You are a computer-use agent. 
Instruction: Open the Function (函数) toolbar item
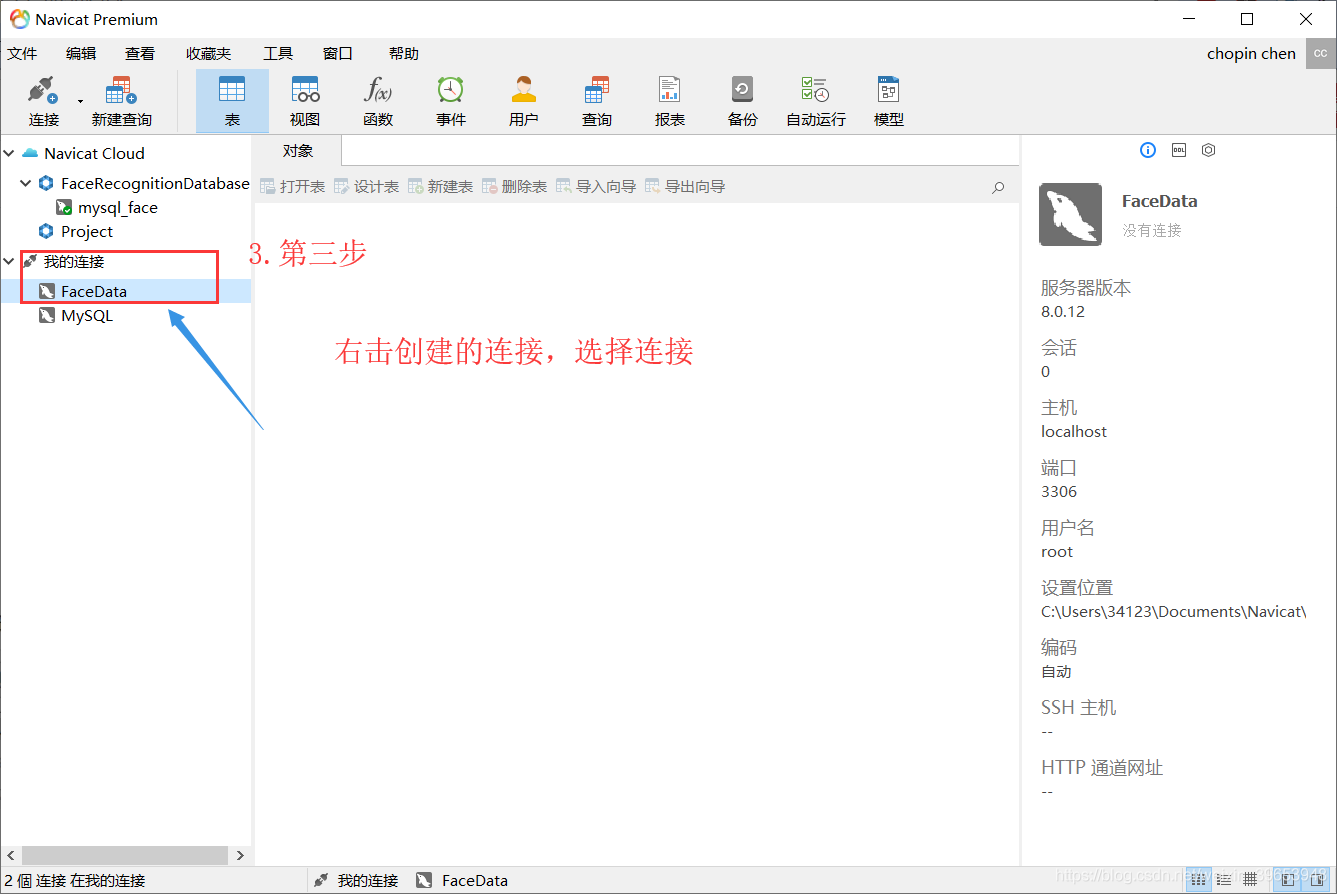coord(378,101)
